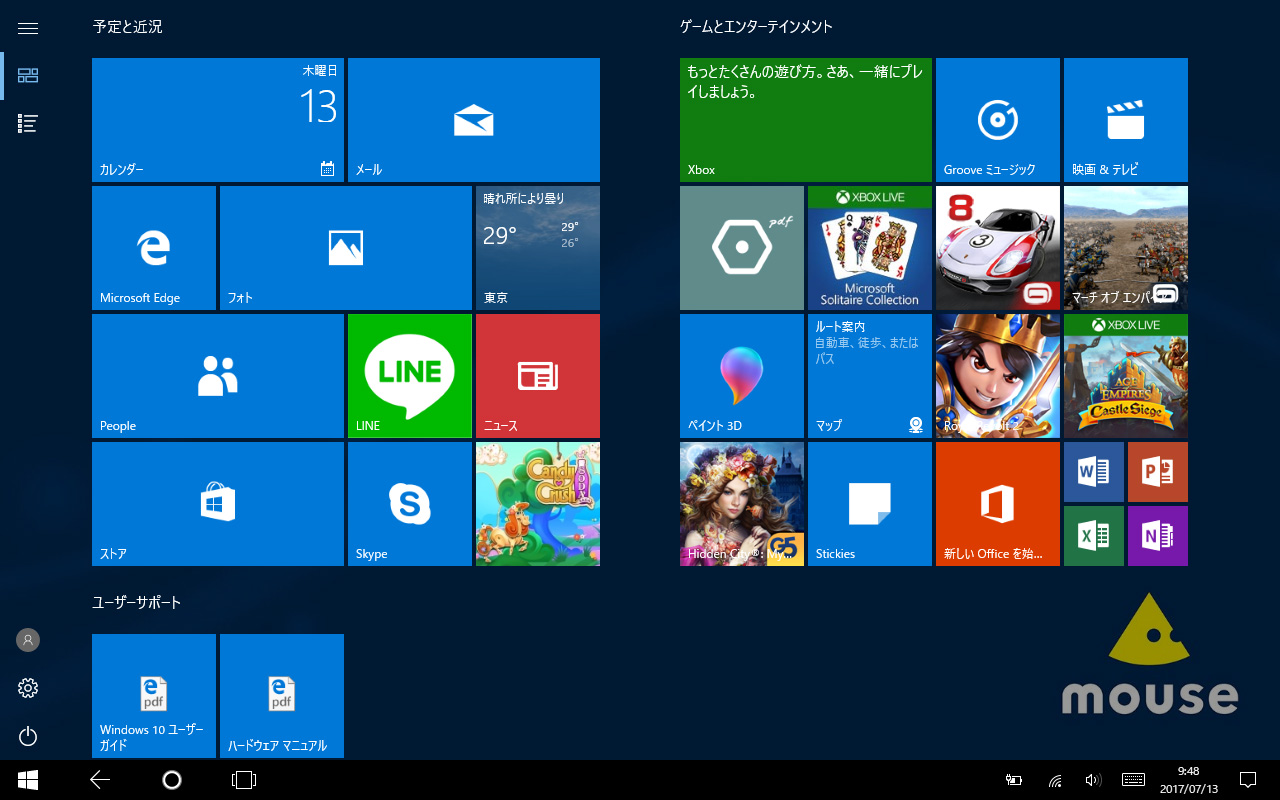Show the touch keyboard from the tray icon
1280x800 pixels.
1133,779
